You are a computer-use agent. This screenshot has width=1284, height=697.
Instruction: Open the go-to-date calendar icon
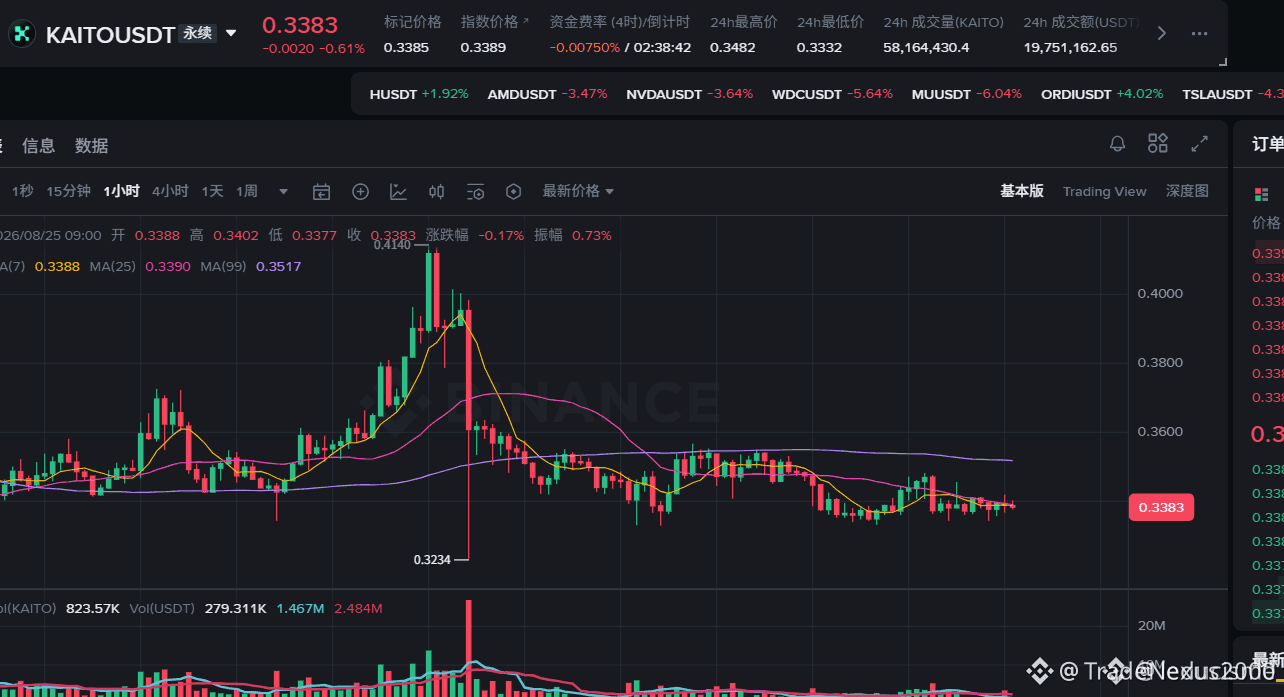(321, 192)
